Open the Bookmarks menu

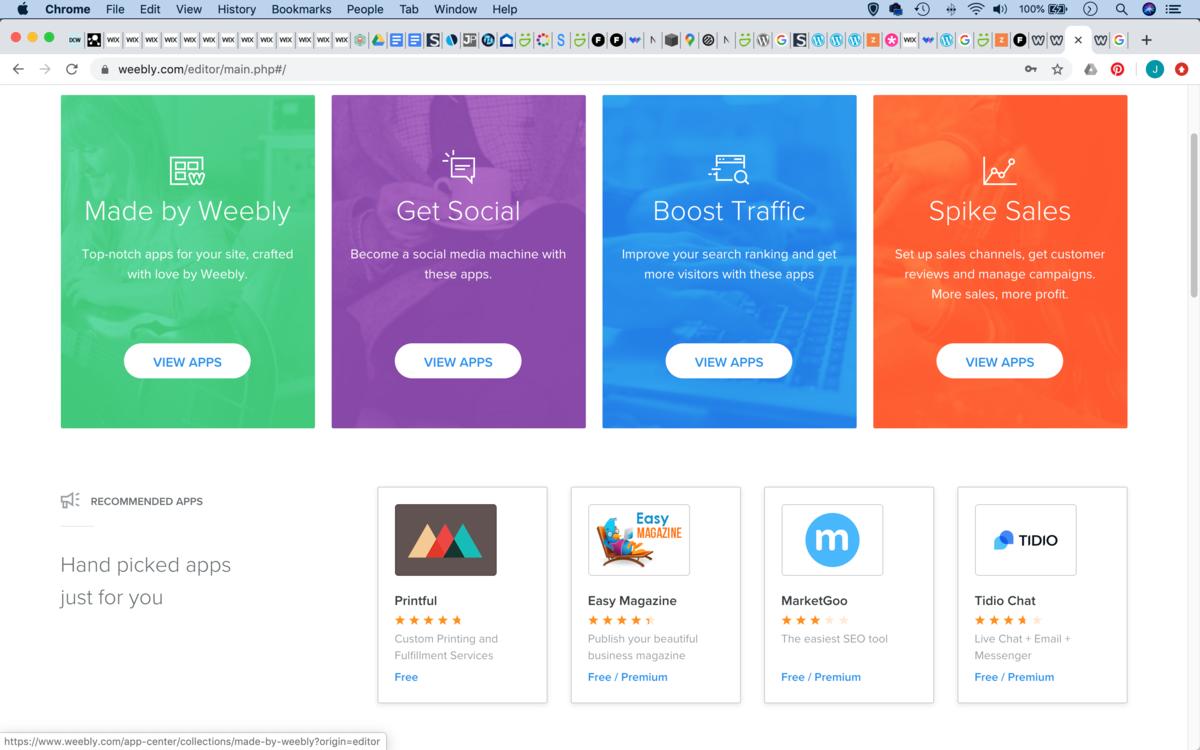coord(301,9)
